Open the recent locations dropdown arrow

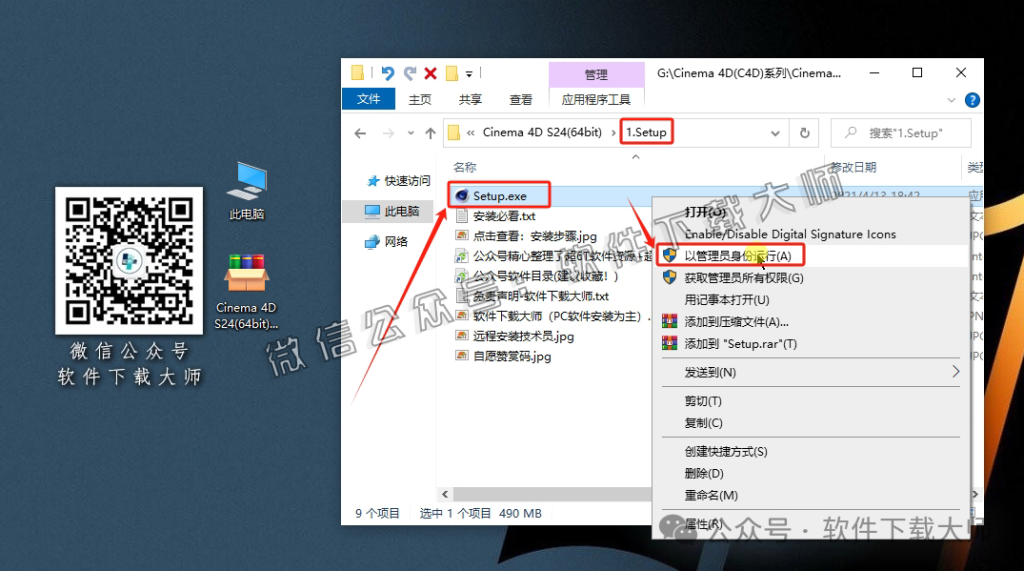(x=411, y=133)
